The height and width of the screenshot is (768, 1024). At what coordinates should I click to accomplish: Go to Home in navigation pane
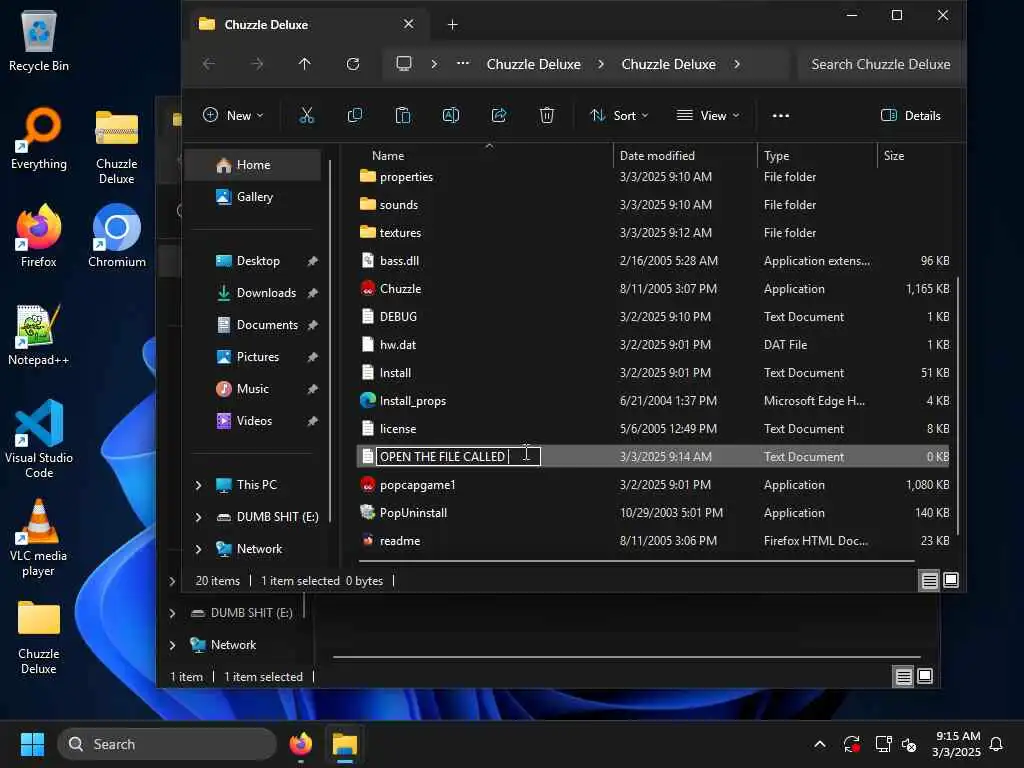pos(253,165)
